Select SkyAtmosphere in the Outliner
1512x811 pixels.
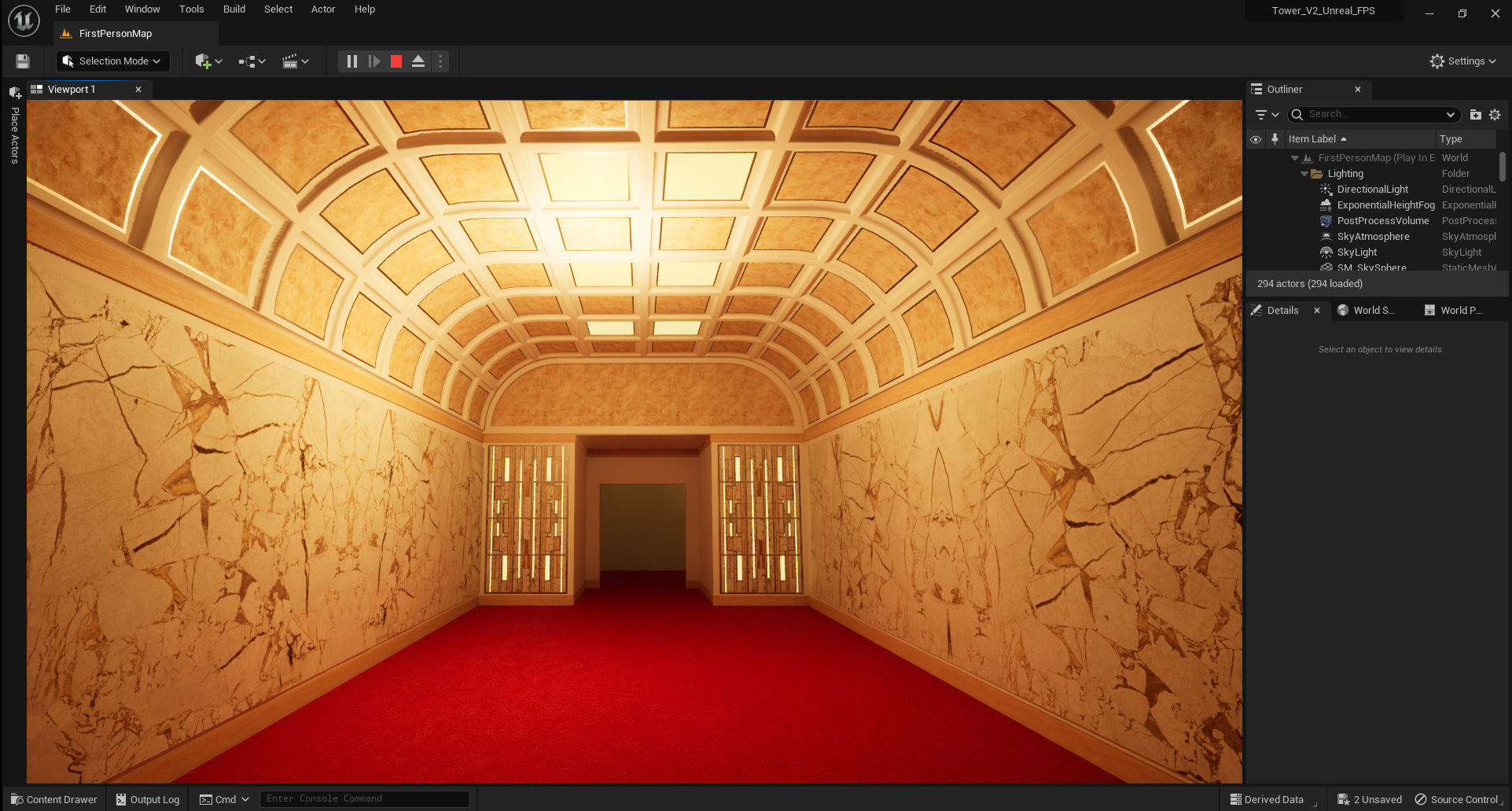click(1372, 237)
